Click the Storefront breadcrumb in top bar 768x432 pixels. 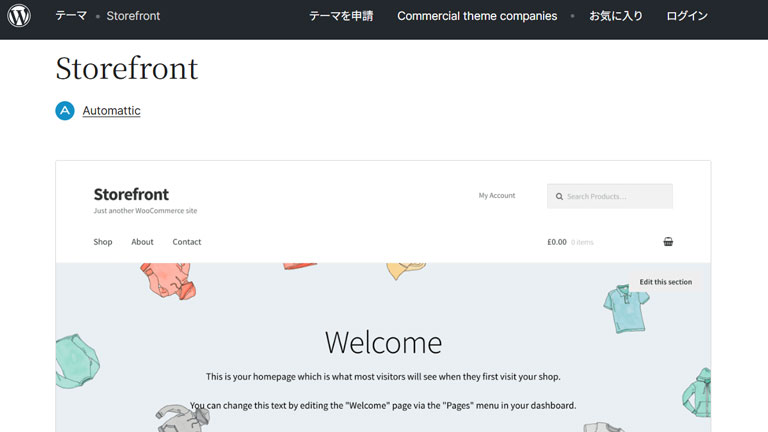tap(133, 16)
